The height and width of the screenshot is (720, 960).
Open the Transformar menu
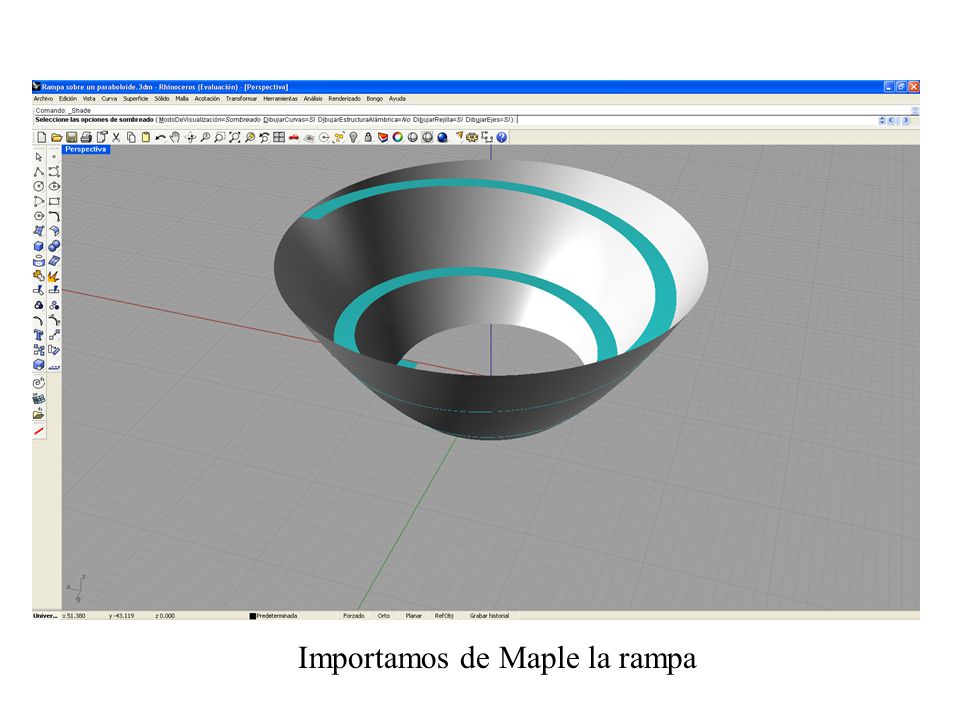coord(241,99)
